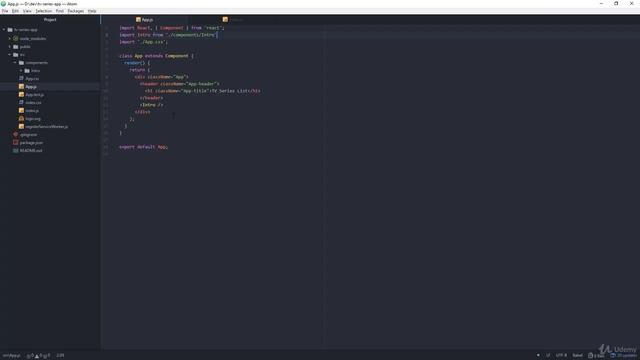Place cursor on 'export default App' line
640x360 pixels.
[144, 147]
